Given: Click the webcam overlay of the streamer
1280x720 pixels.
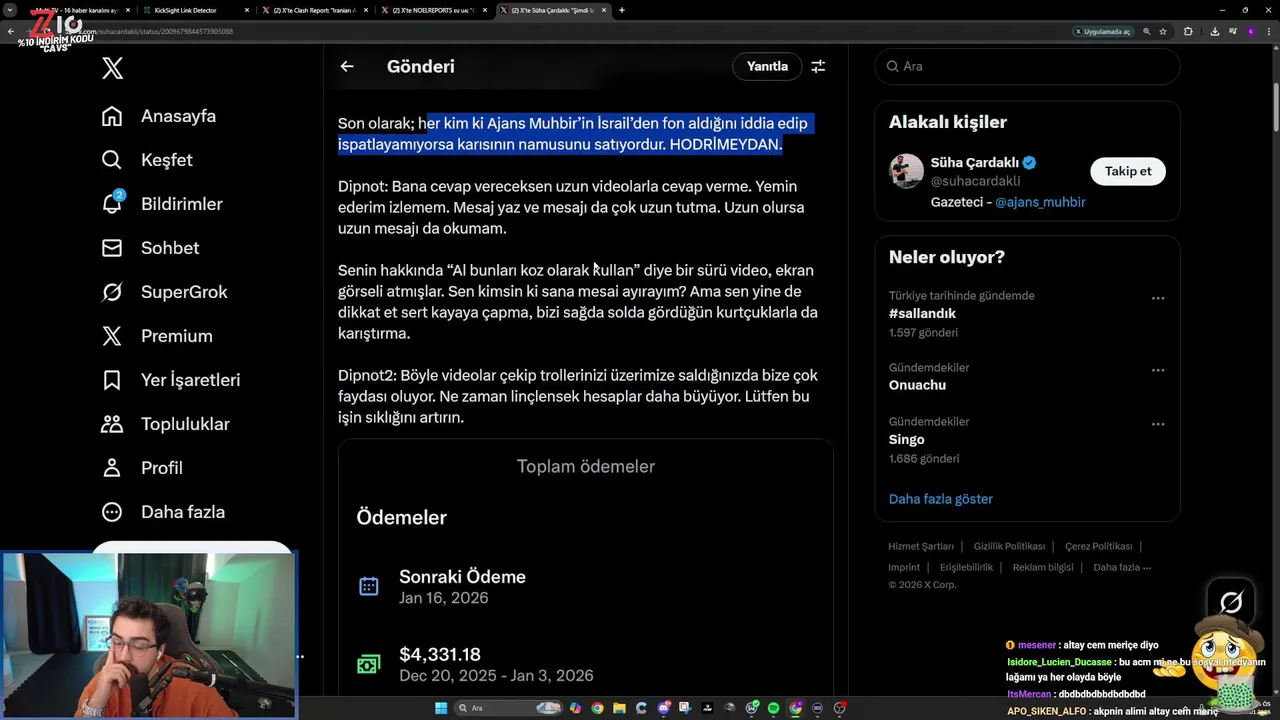Looking at the screenshot, I should pos(148,634).
